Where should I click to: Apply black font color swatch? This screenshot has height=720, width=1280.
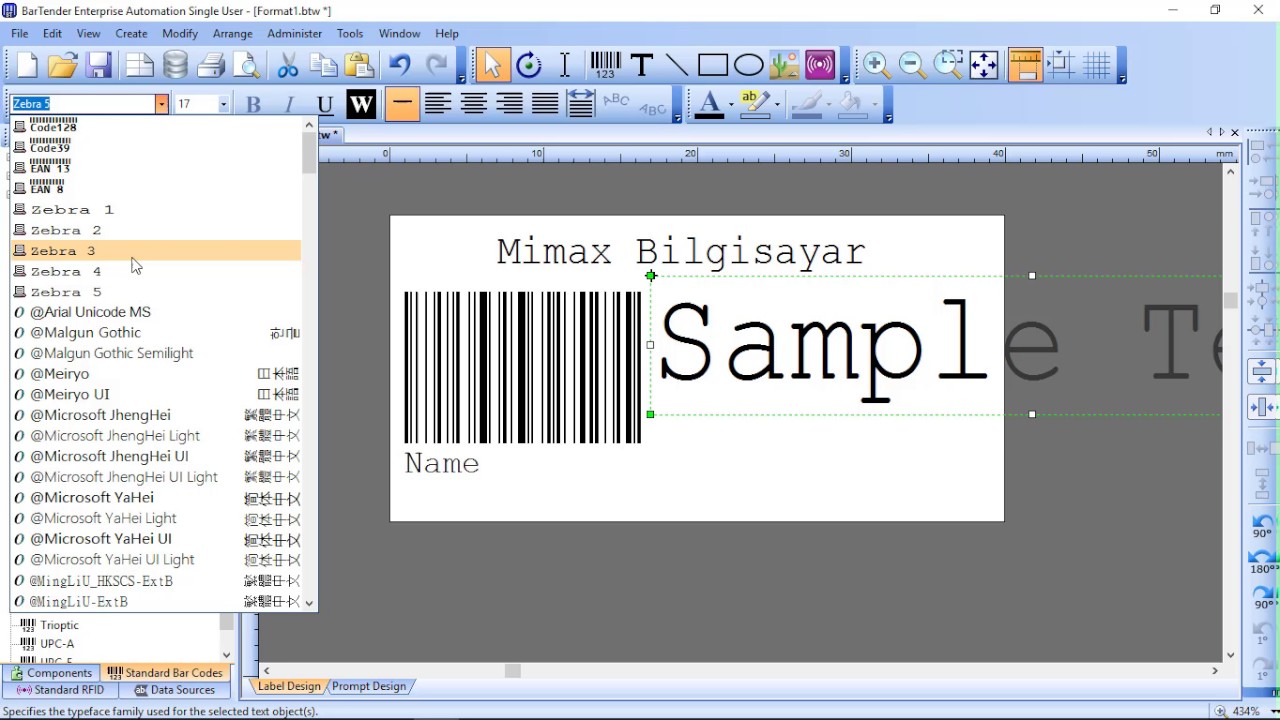click(x=709, y=104)
